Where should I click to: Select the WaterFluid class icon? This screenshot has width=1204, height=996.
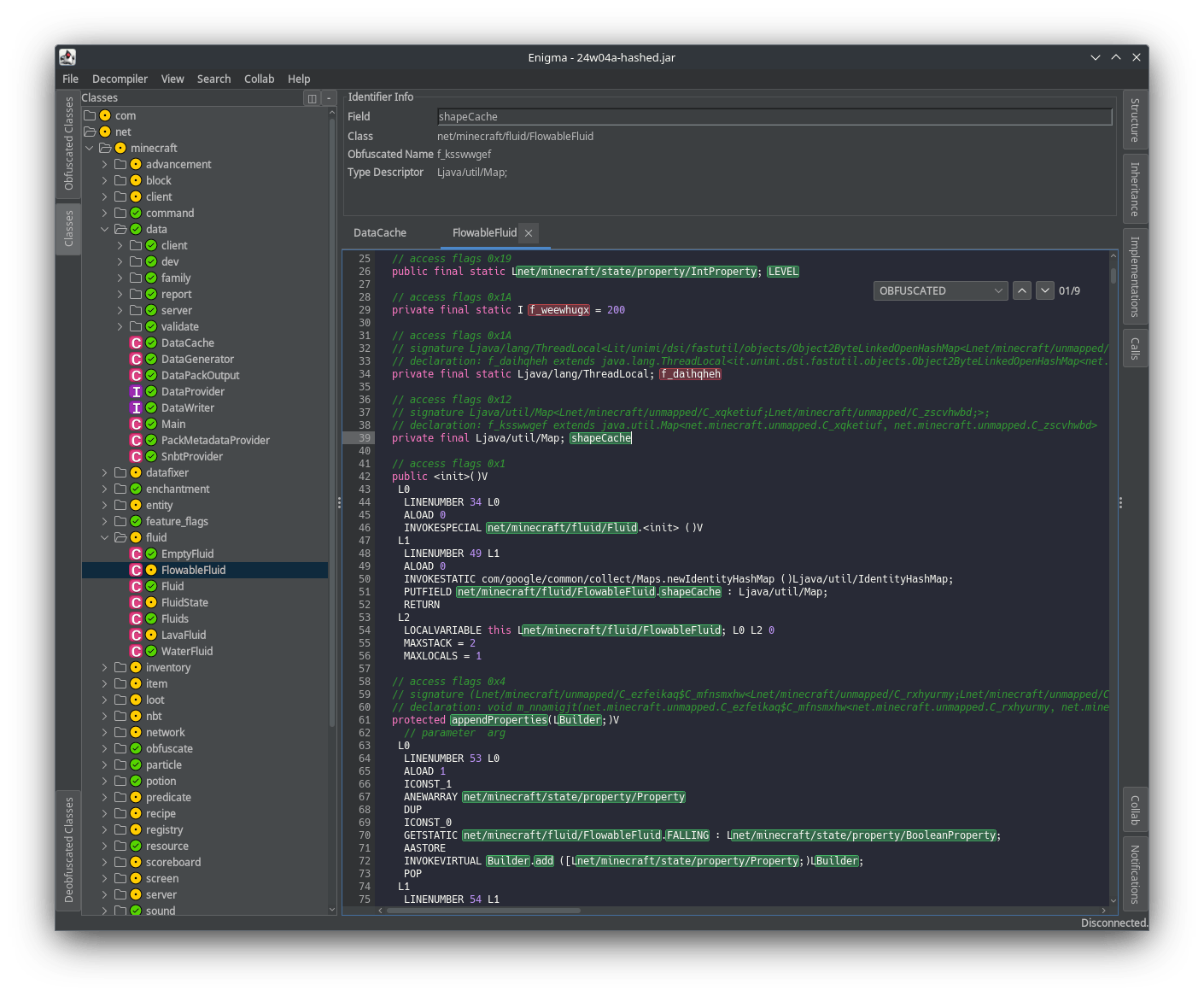137,651
